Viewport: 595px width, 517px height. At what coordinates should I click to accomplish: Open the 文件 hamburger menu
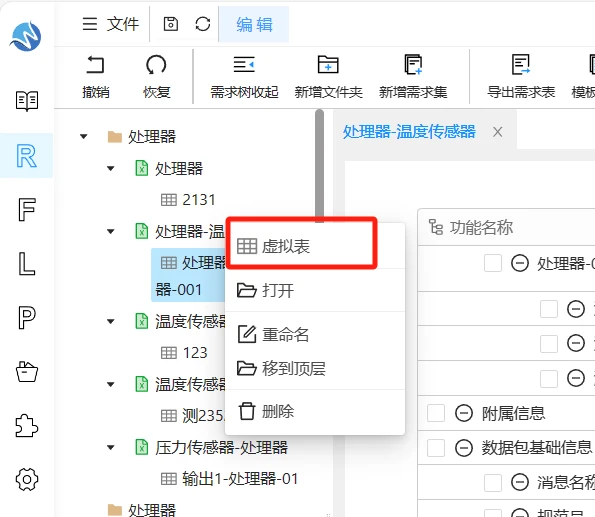(111, 24)
